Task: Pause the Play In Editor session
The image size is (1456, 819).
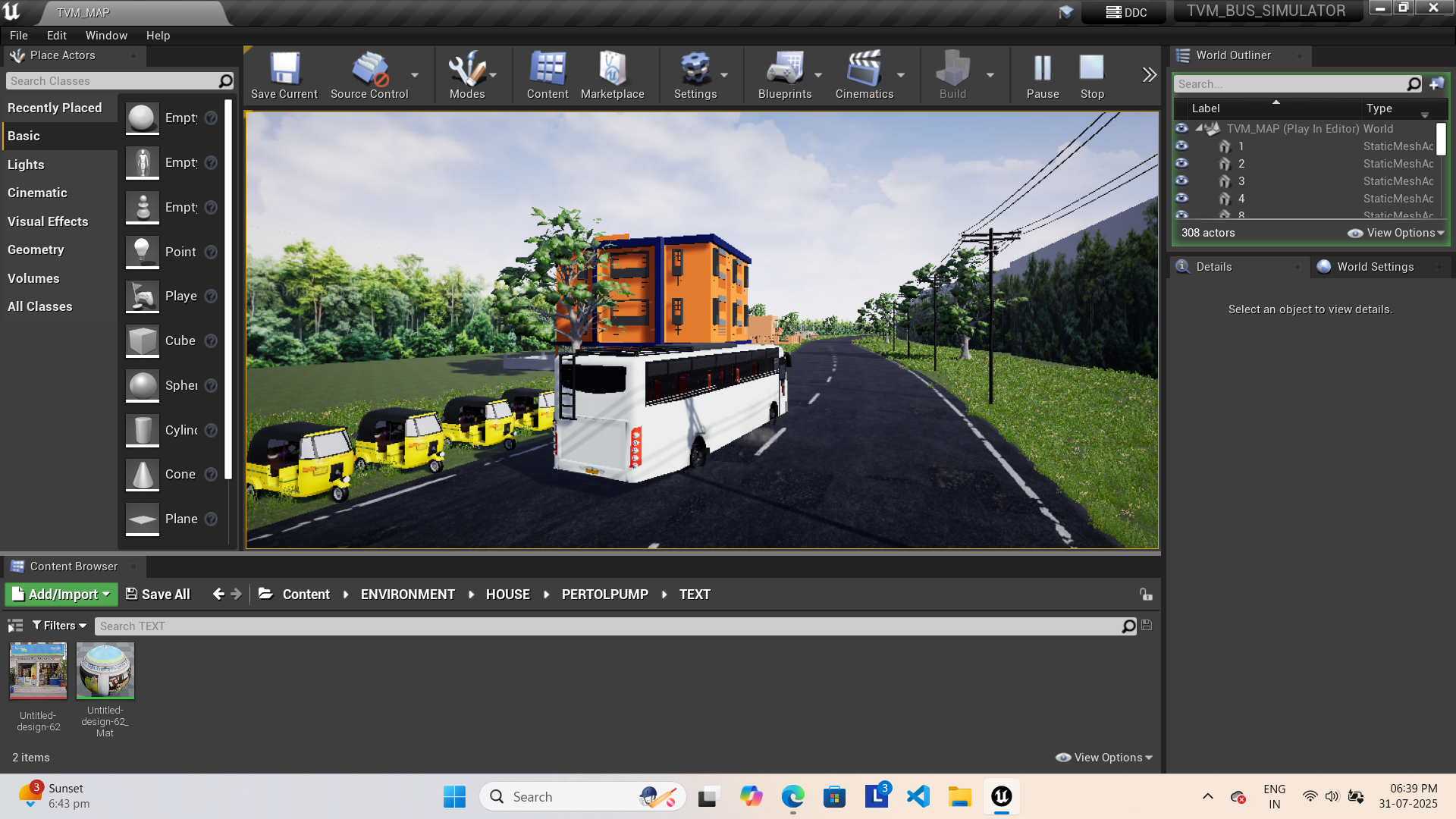Action: coord(1043,68)
